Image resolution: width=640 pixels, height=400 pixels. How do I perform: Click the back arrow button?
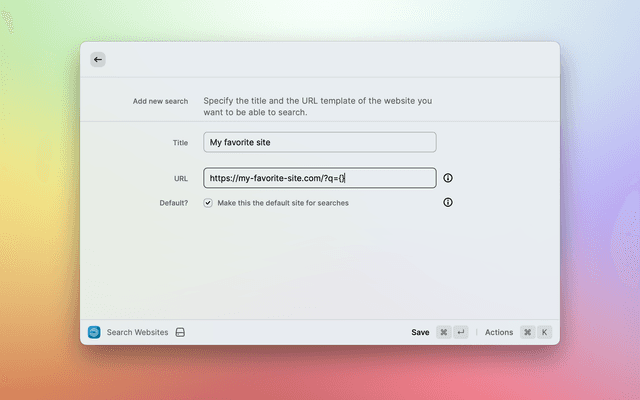(97, 60)
